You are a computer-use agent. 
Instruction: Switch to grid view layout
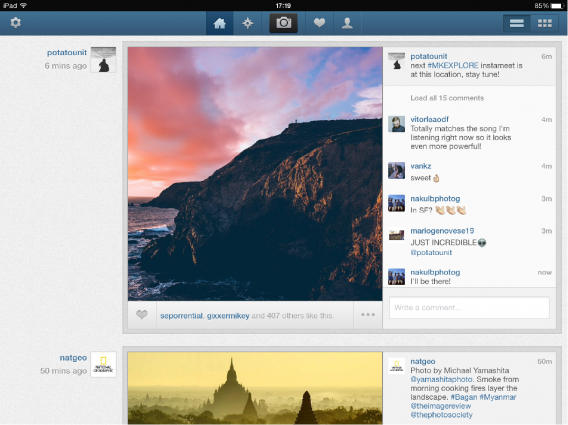pyautogui.click(x=544, y=23)
